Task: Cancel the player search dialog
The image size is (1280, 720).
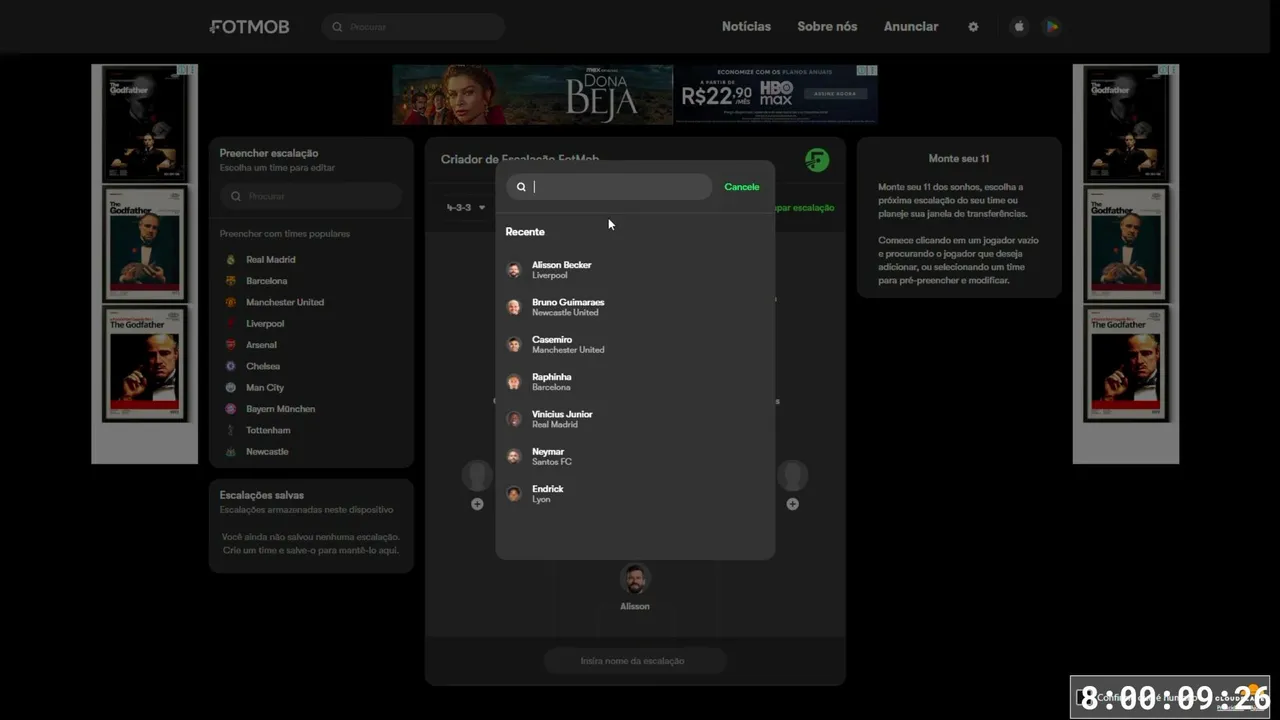Action: click(x=742, y=187)
